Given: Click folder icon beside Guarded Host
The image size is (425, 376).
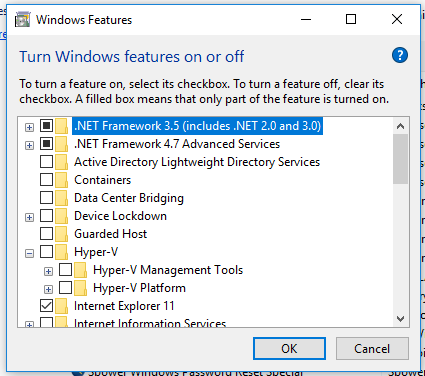Looking at the screenshot, I should point(61,234).
